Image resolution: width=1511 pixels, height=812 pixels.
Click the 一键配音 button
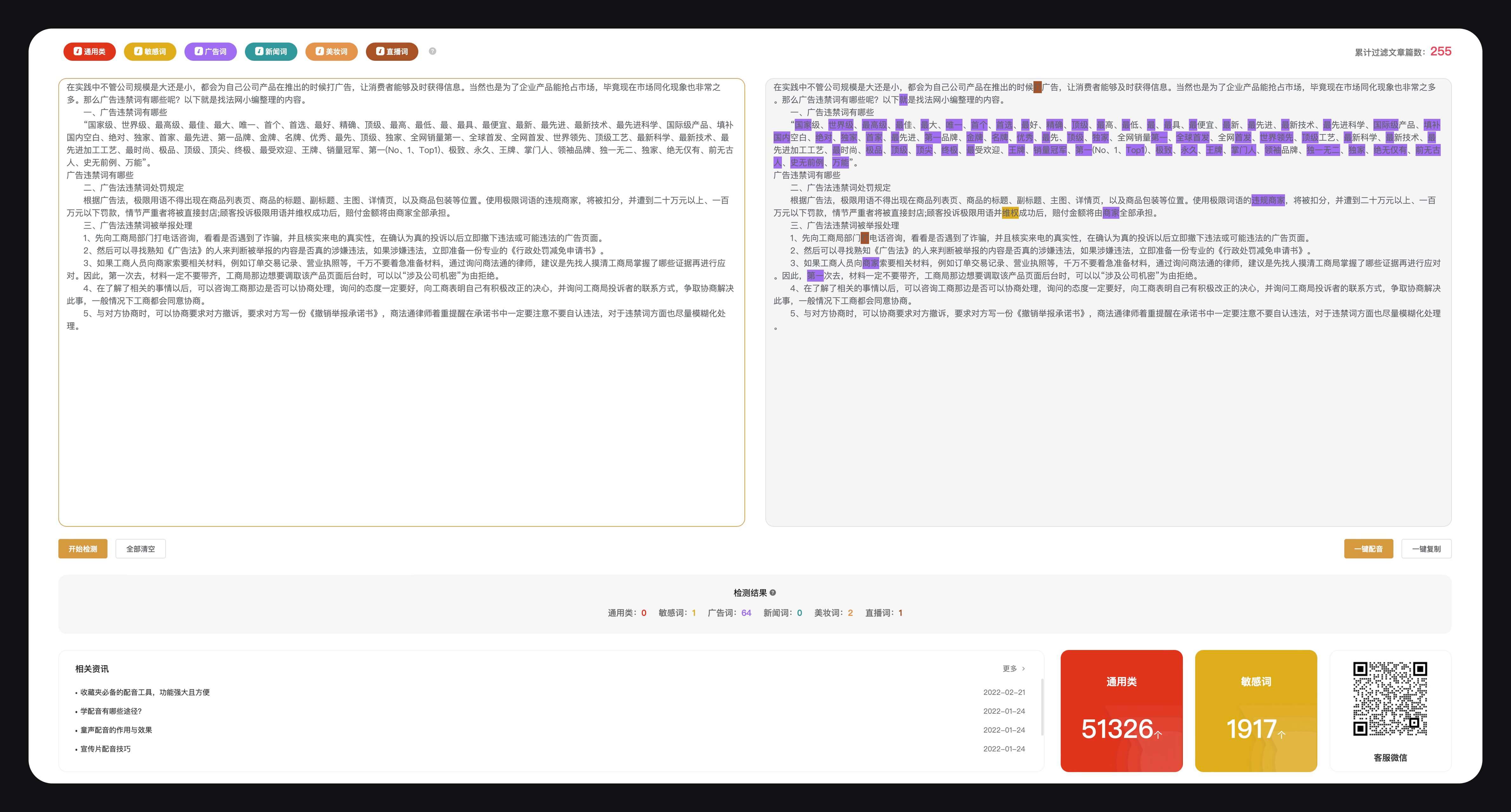(1368, 549)
